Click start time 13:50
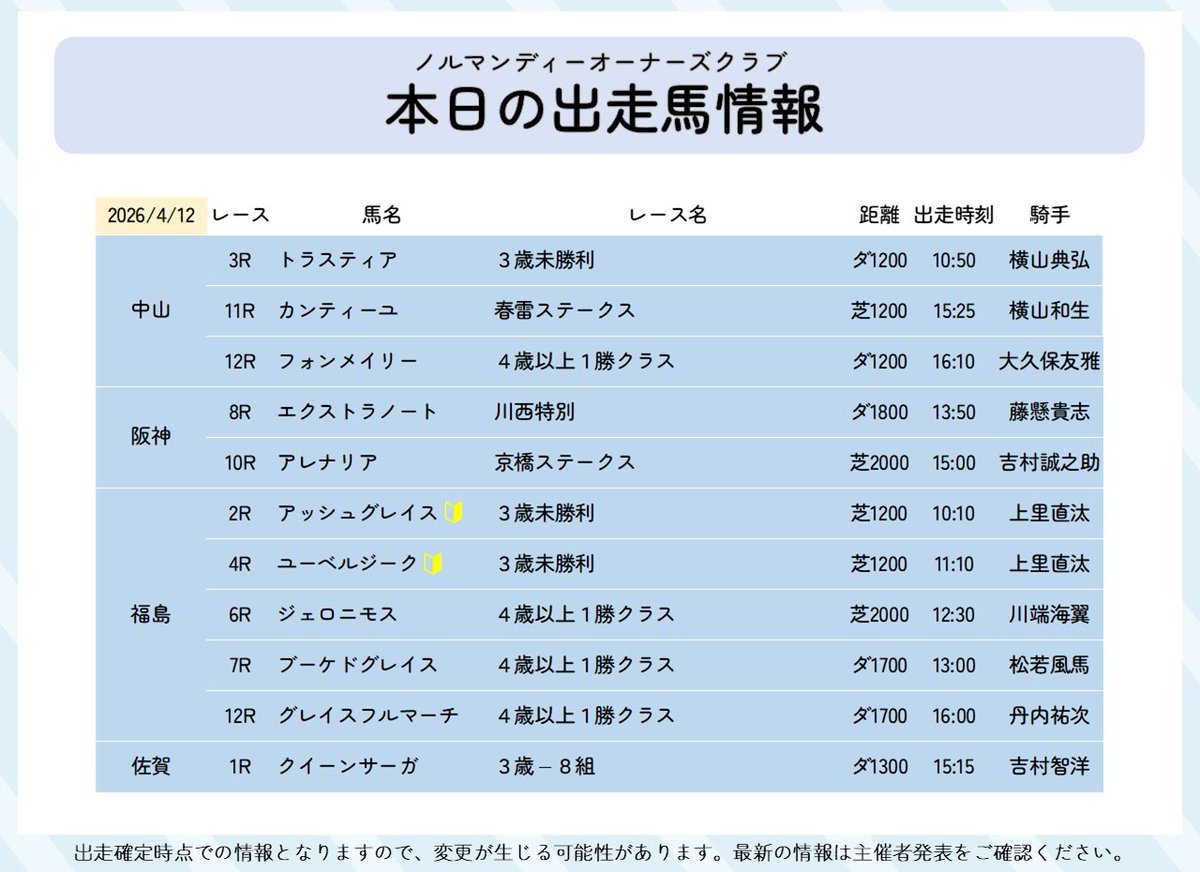Viewport: 1200px width, 872px height. [954, 412]
